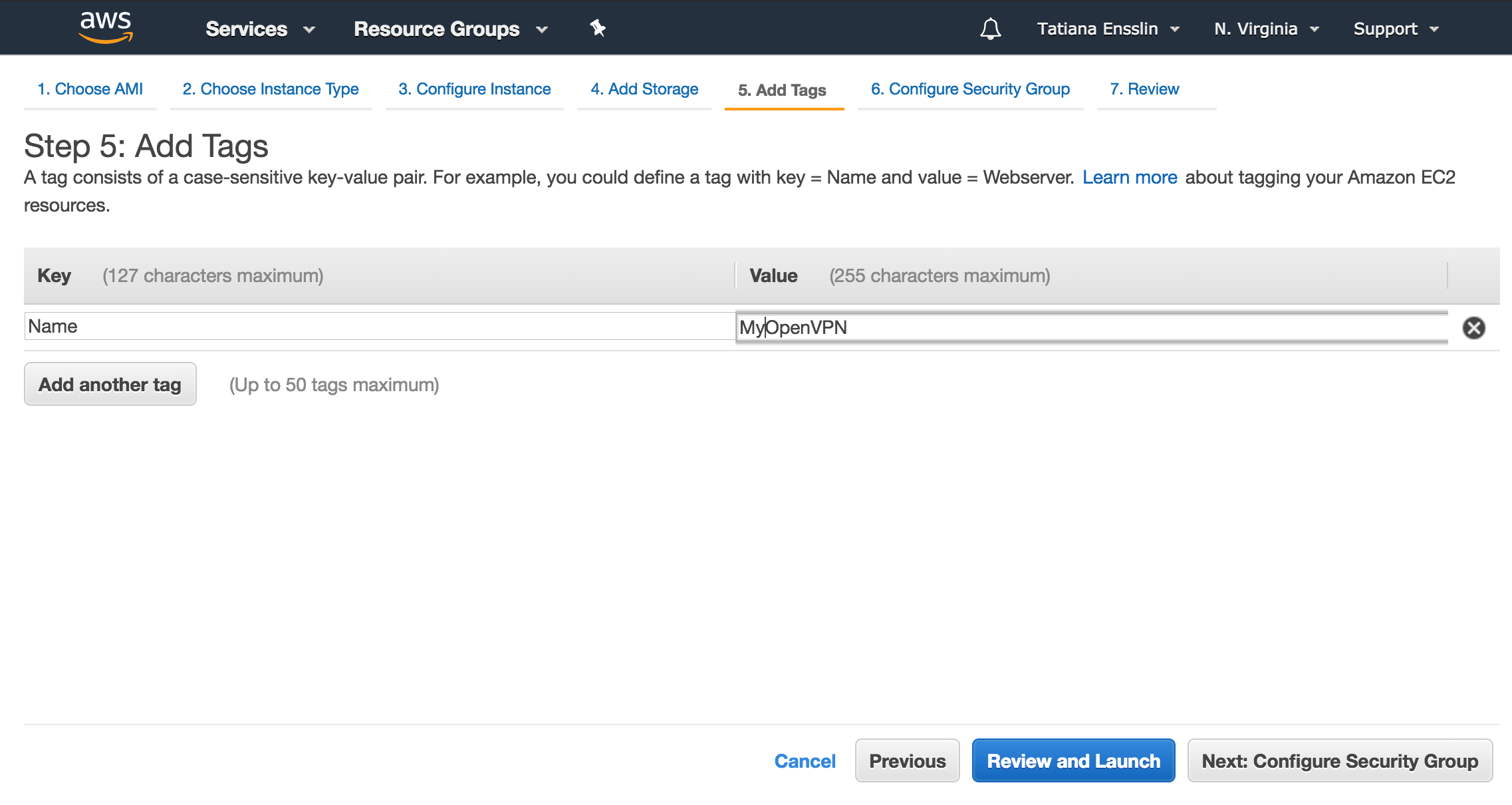
Task: Click the pushpin shortcut icon
Action: click(x=598, y=29)
